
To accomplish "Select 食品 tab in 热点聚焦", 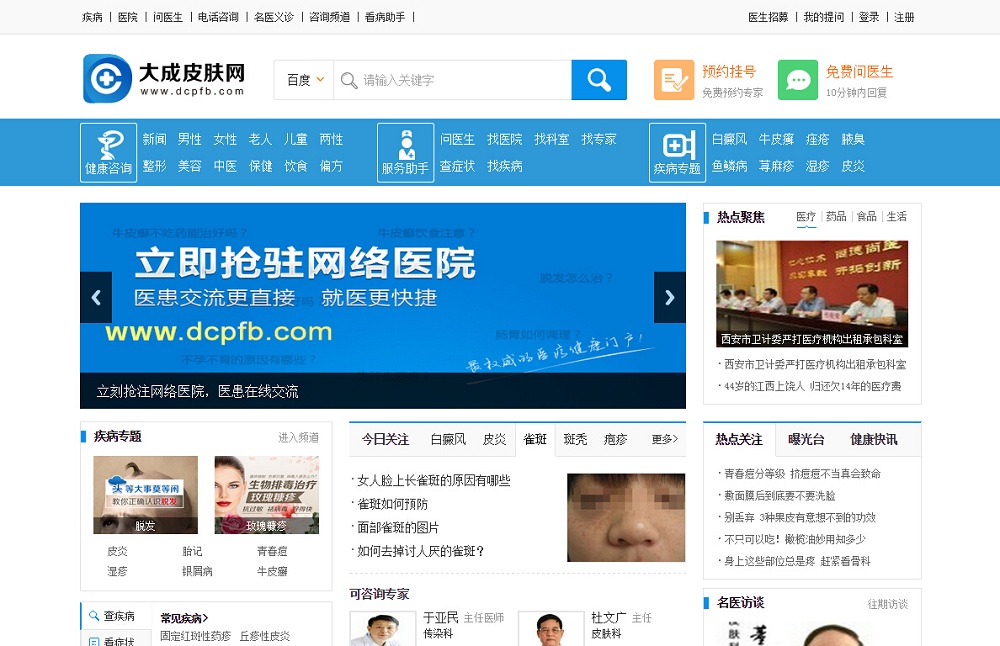I will 867,216.
